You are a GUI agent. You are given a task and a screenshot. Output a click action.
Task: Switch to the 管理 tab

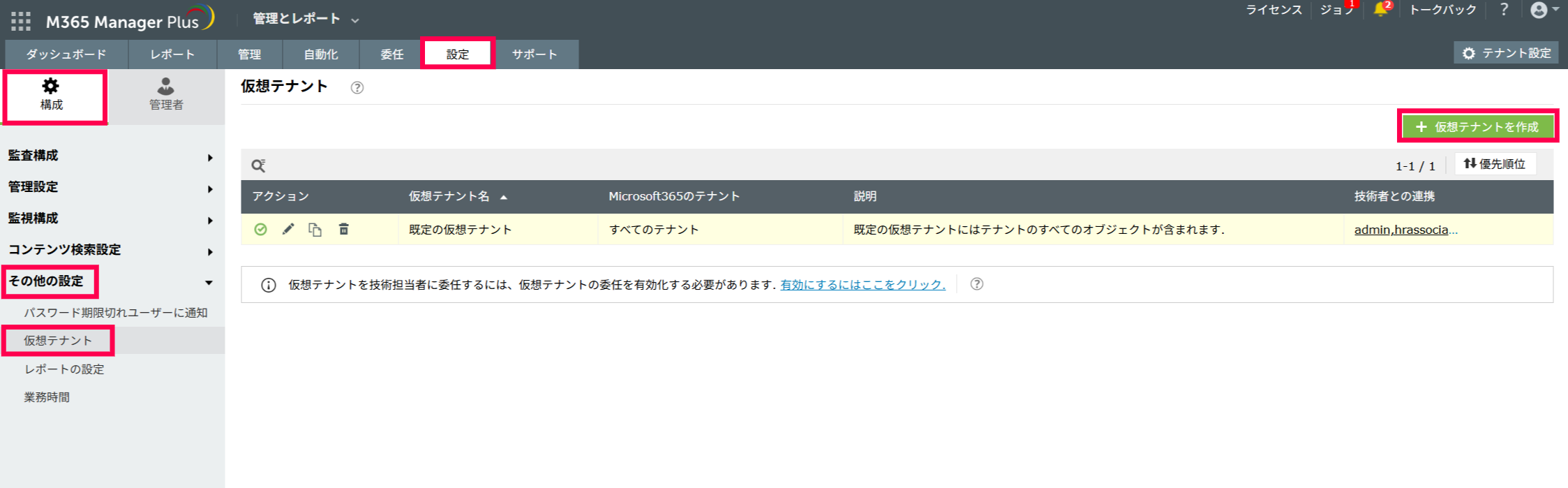(x=249, y=54)
